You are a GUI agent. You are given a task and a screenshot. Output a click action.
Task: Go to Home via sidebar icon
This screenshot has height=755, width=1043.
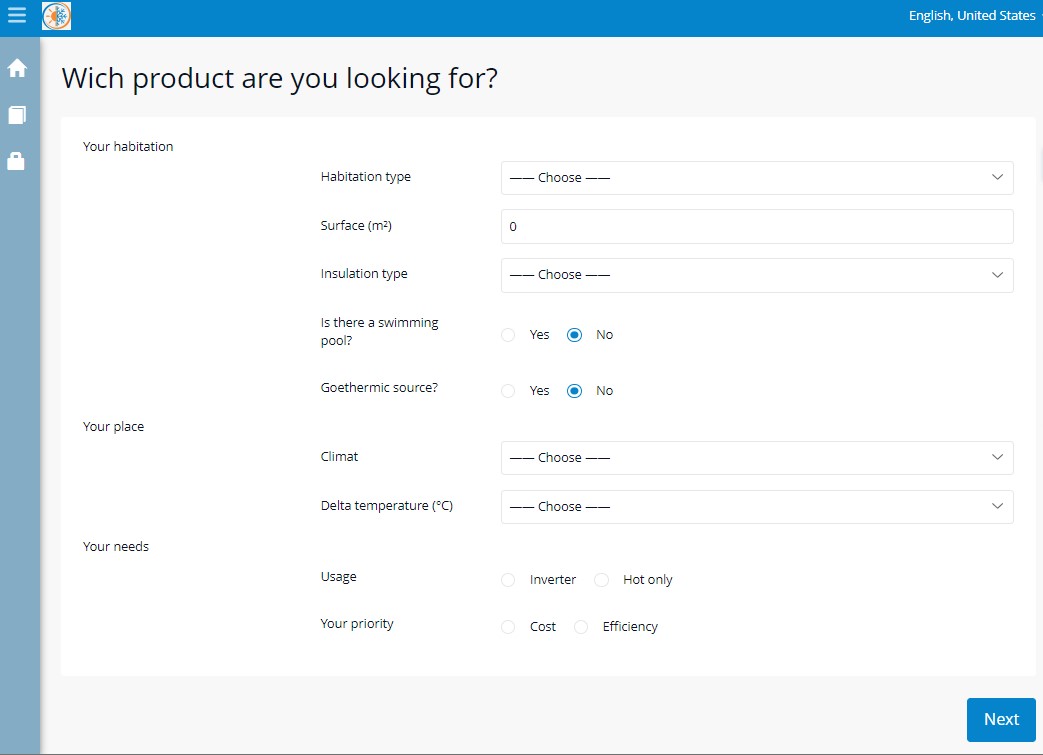17,68
